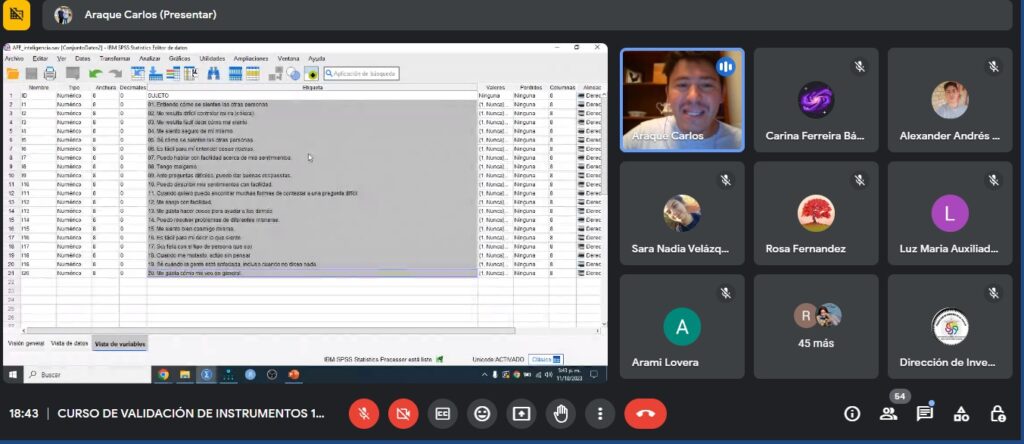Open the Utilidades menu in SPSS
The width and height of the screenshot is (1024, 444).
(x=212, y=59)
